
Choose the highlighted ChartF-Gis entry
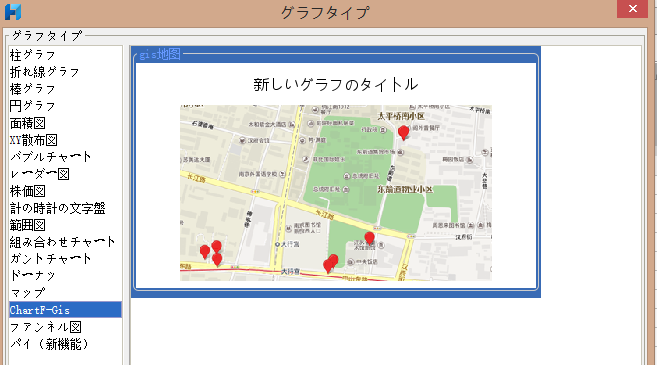pos(65,310)
